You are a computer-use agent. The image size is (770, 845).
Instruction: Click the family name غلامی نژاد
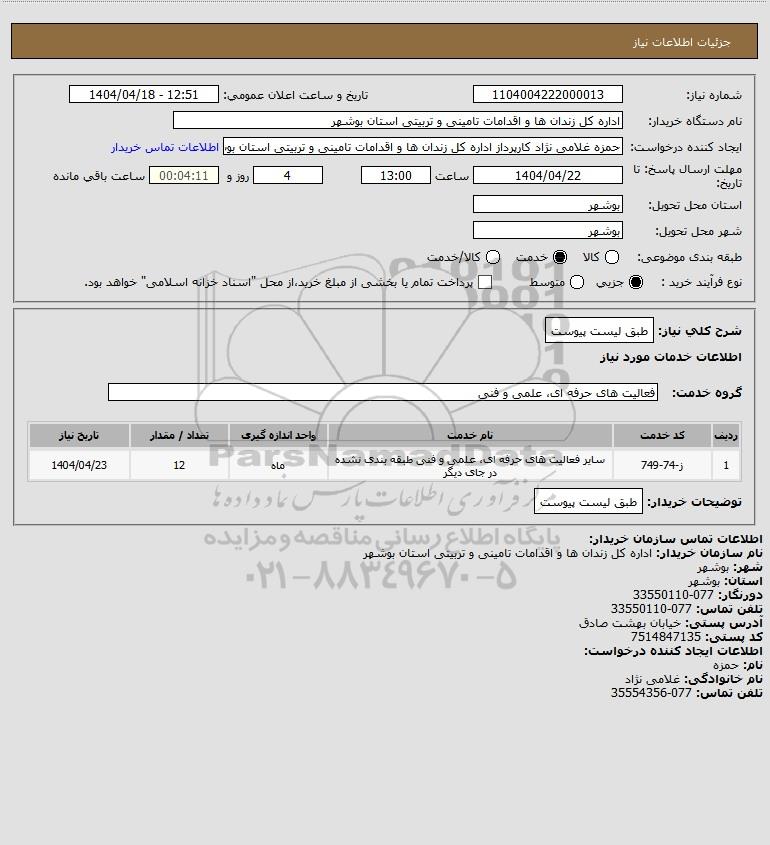(653, 679)
